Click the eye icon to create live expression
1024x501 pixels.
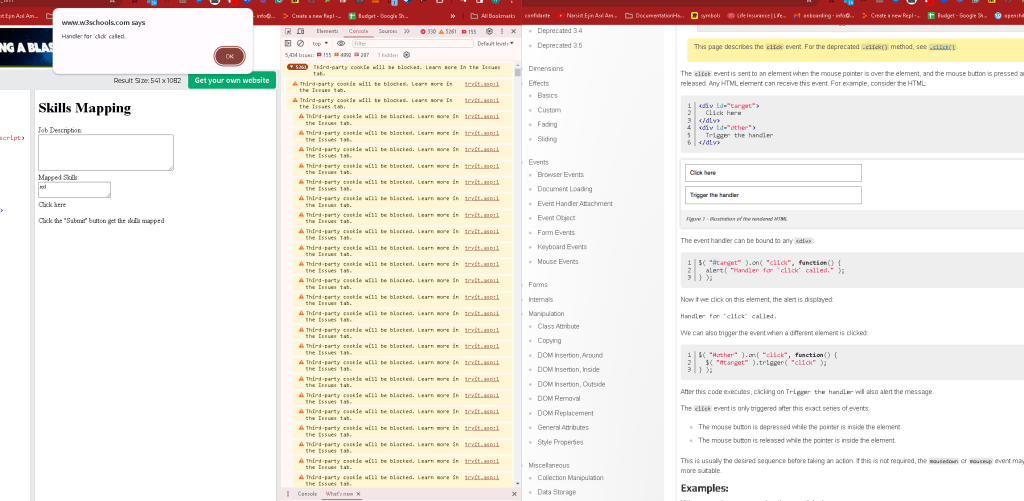[341, 44]
